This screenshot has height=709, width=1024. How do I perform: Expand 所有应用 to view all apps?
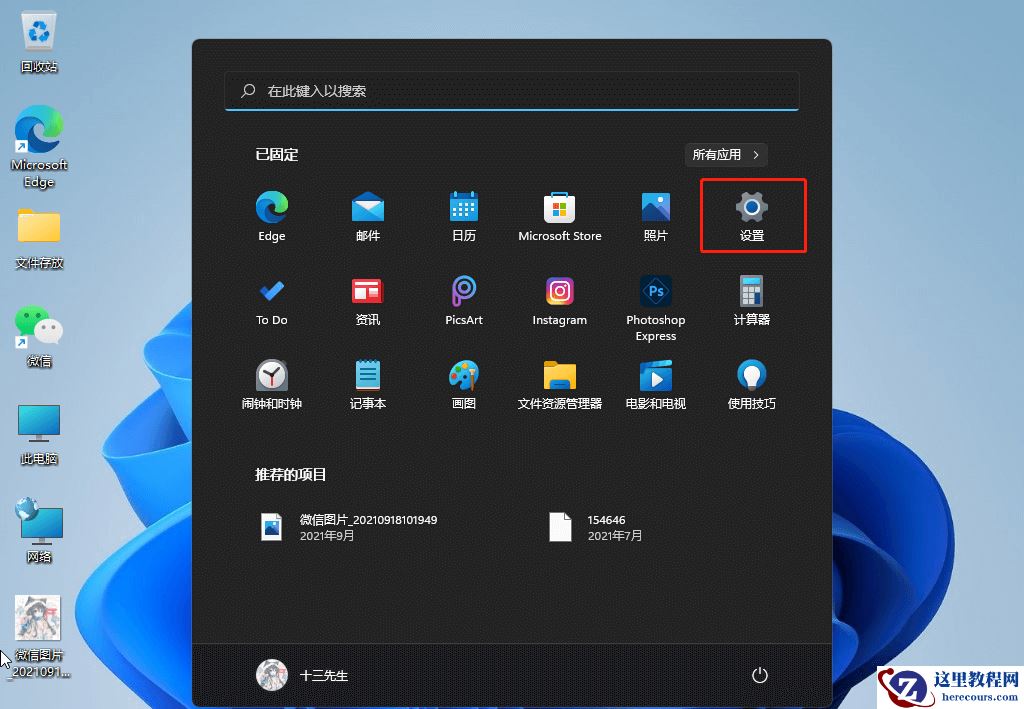[726, 154]
